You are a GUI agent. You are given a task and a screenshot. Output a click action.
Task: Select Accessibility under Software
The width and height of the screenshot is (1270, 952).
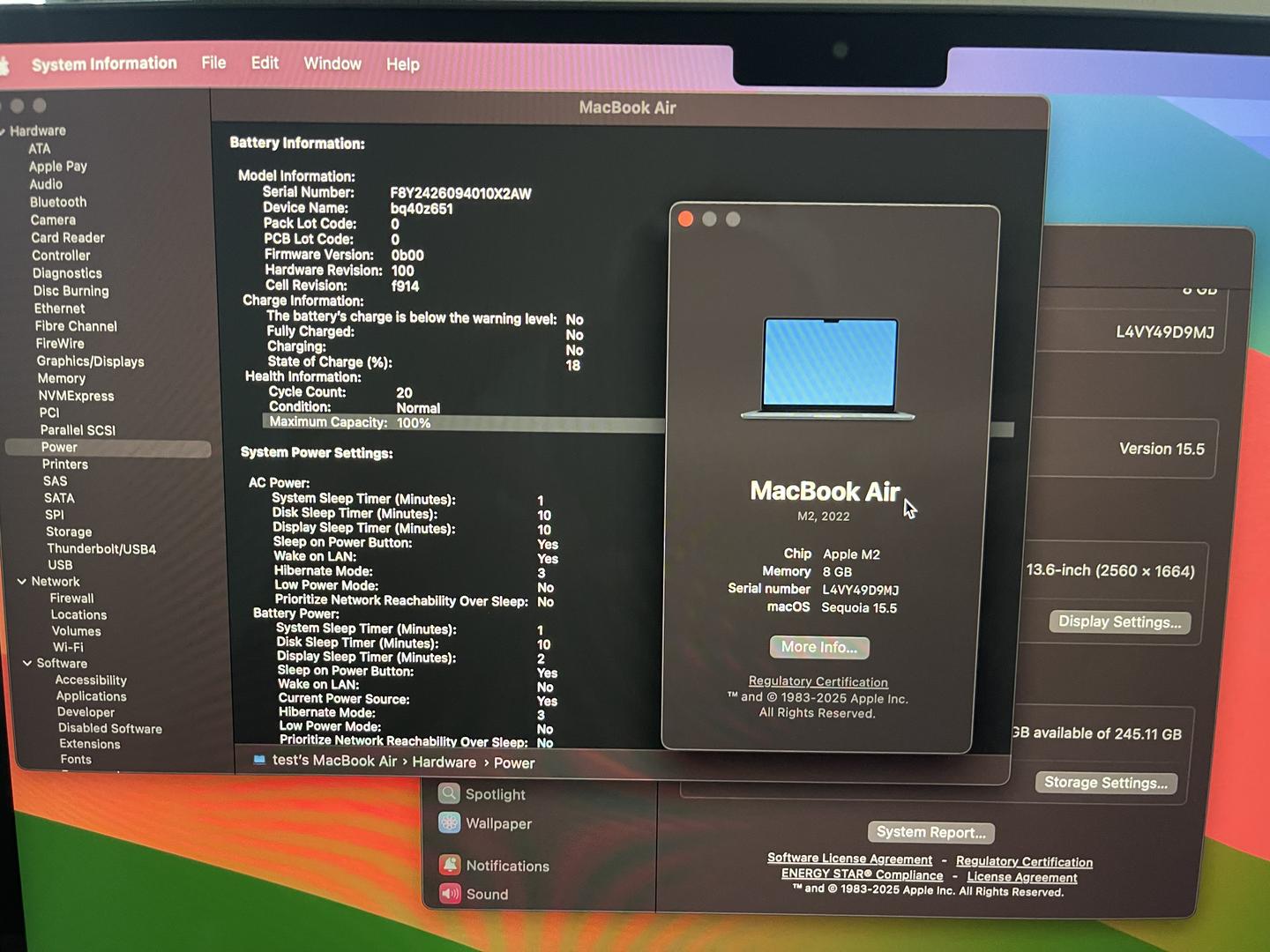pyautogui.click(x=91, y=680)
